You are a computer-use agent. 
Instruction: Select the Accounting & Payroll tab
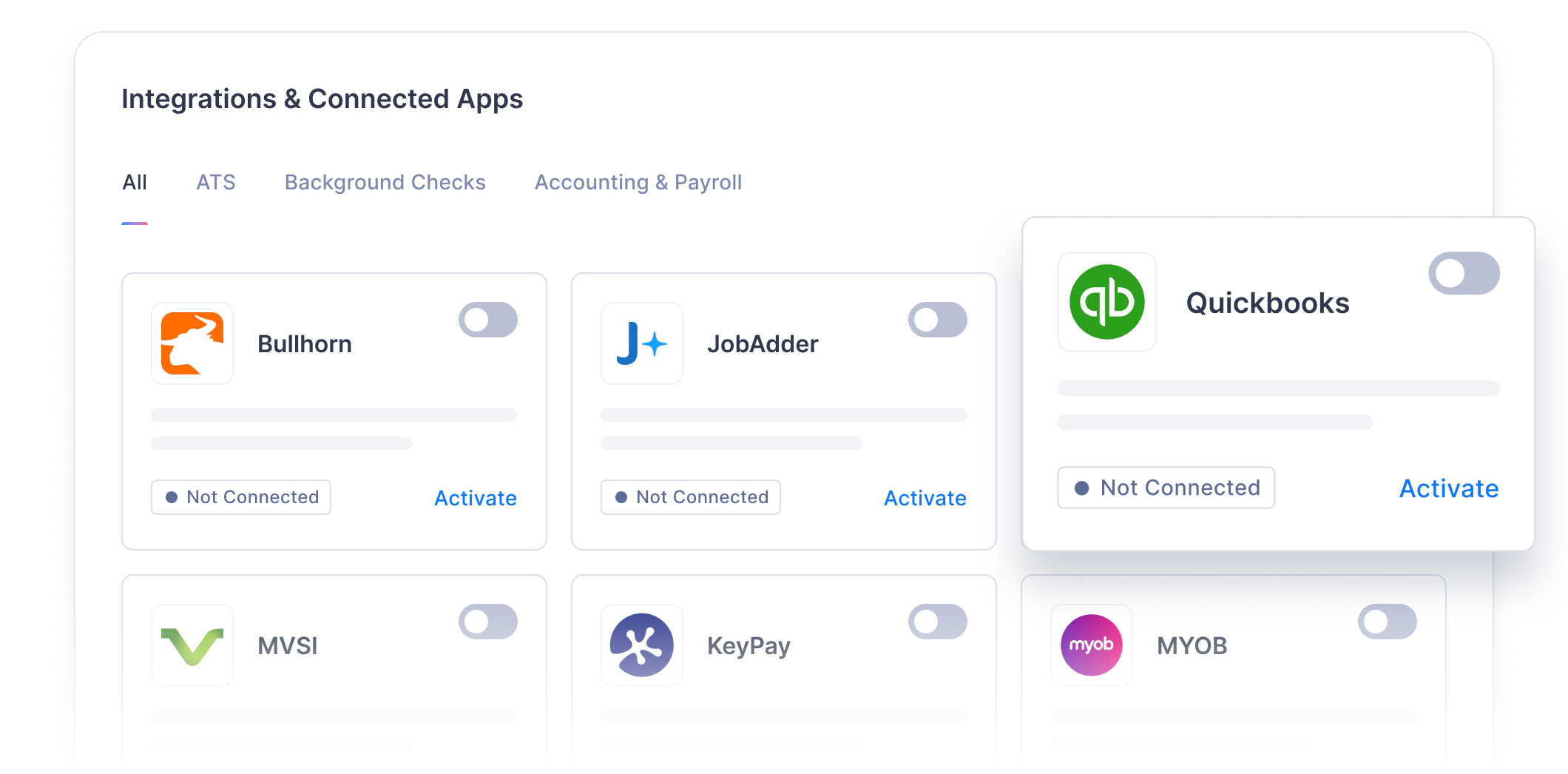638,182
